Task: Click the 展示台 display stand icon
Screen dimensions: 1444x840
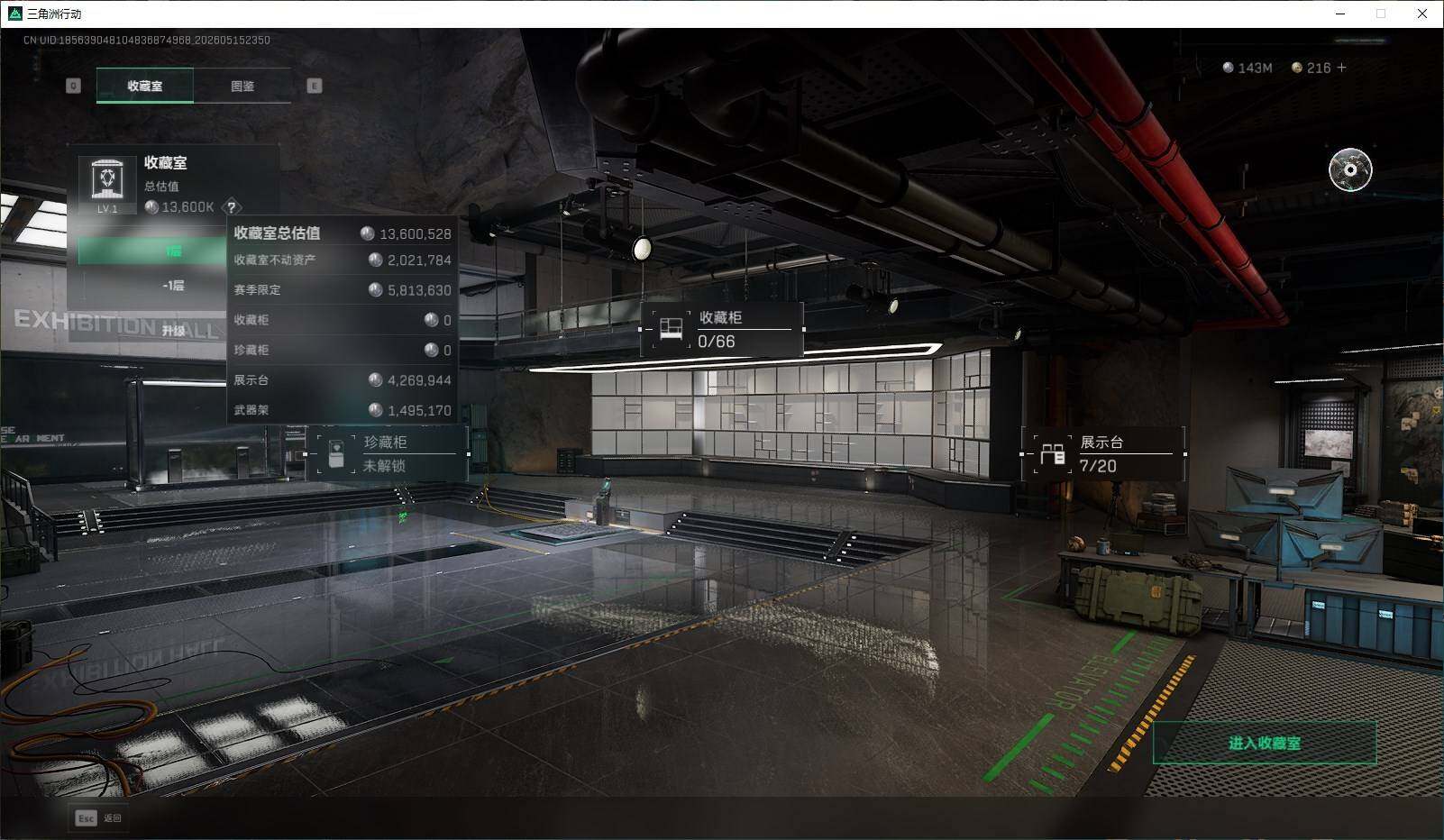Action: pyautogui.click(x=1052, y=453)
